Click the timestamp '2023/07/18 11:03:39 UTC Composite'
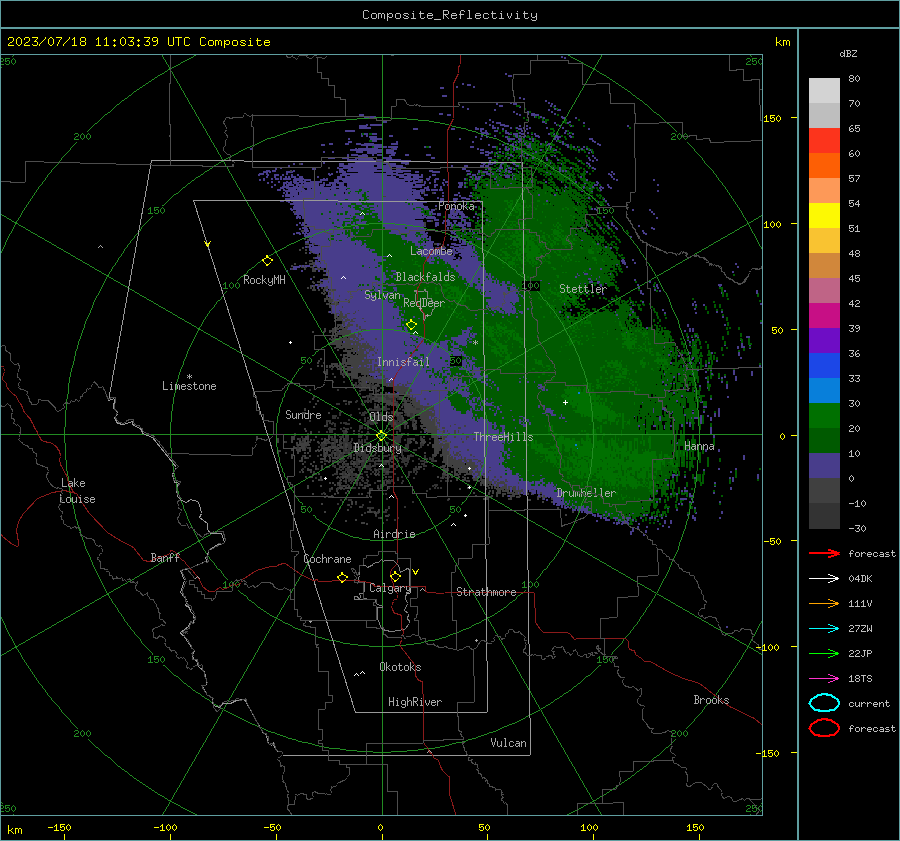900x841 pixels. point(138,42)
